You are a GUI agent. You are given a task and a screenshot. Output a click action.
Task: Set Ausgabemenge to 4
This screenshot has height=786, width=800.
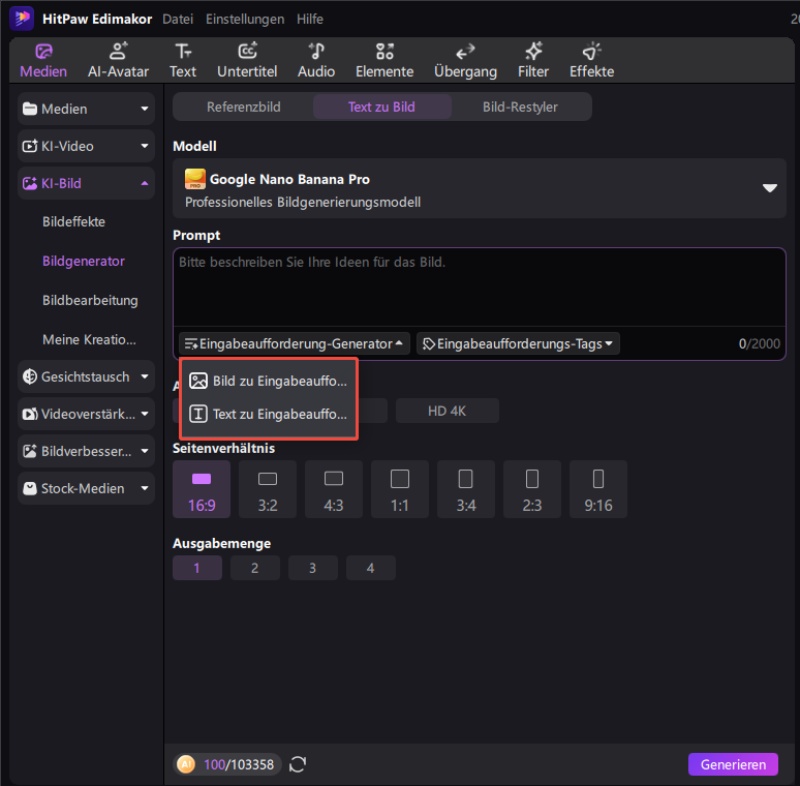[371, 568]
